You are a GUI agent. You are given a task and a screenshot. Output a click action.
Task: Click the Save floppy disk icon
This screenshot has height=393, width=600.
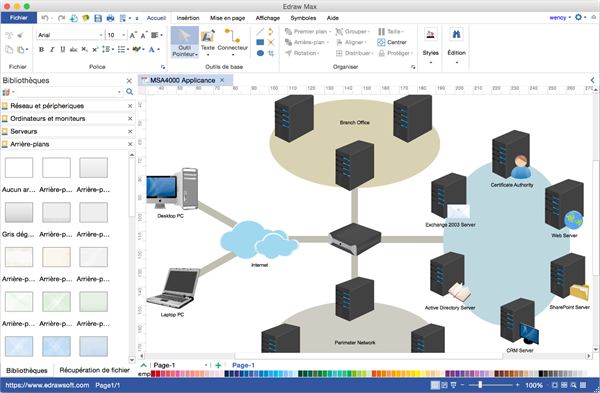98,18
